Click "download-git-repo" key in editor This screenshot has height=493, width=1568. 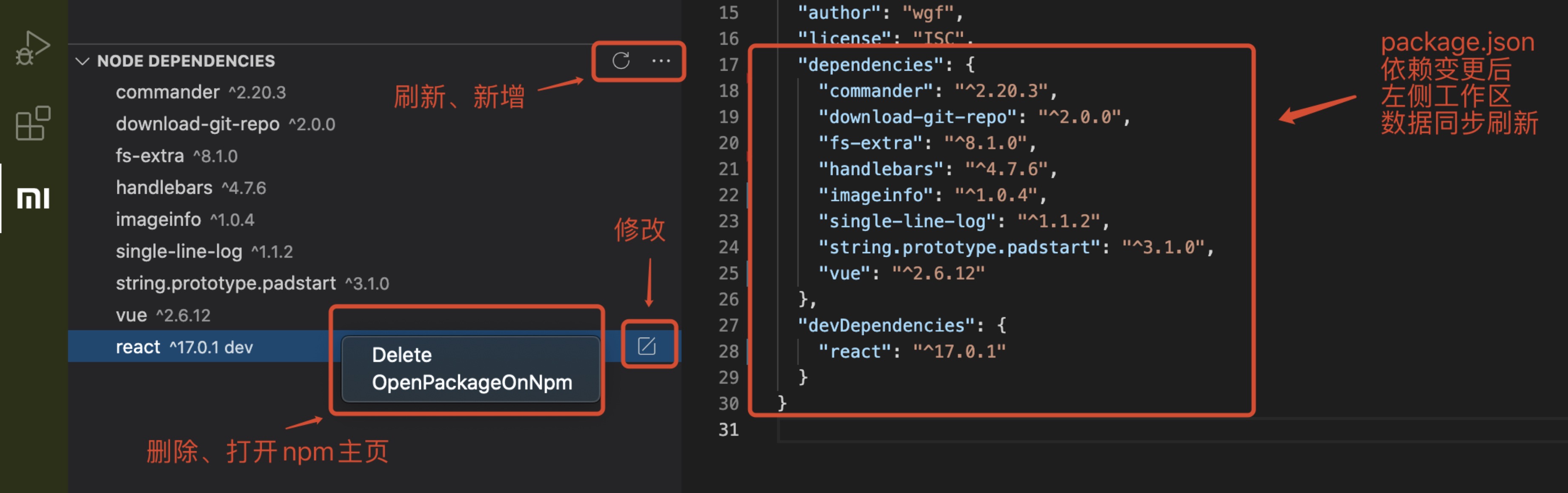pyautogui.click(x=918, y=117)
